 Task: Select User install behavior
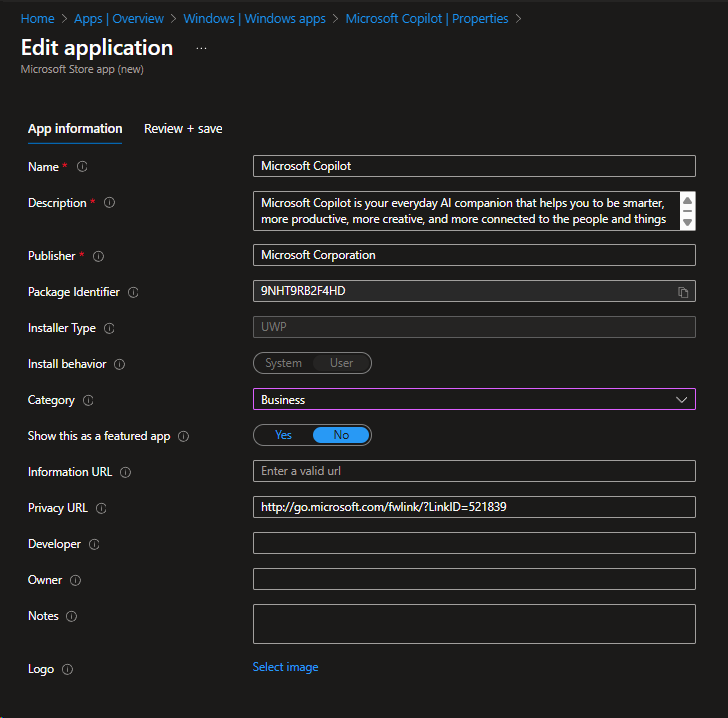click(x=341, y=363)
